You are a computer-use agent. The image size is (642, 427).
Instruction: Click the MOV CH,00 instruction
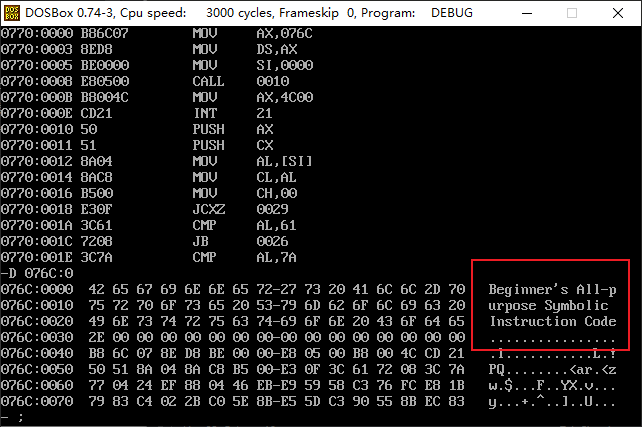tap(149, 193)
